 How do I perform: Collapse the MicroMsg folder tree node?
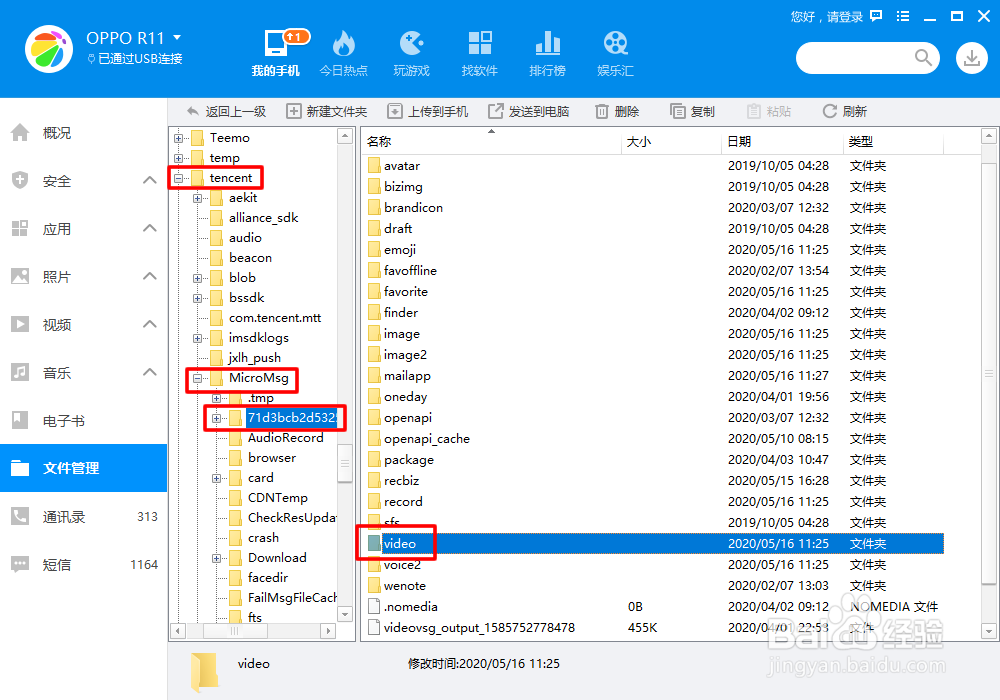[x=198, y=378]
